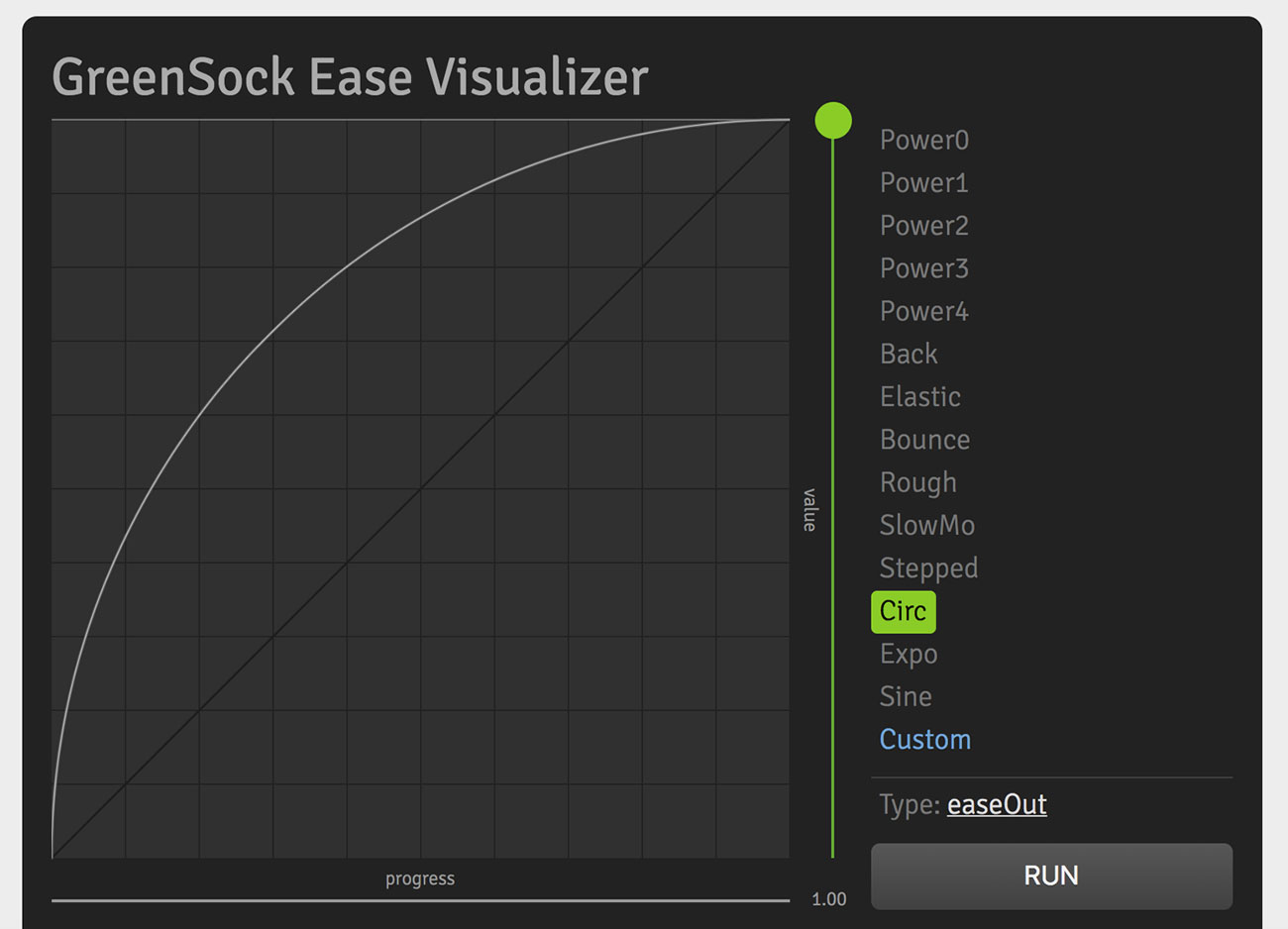Select the Bounce ease

point(924,439)
